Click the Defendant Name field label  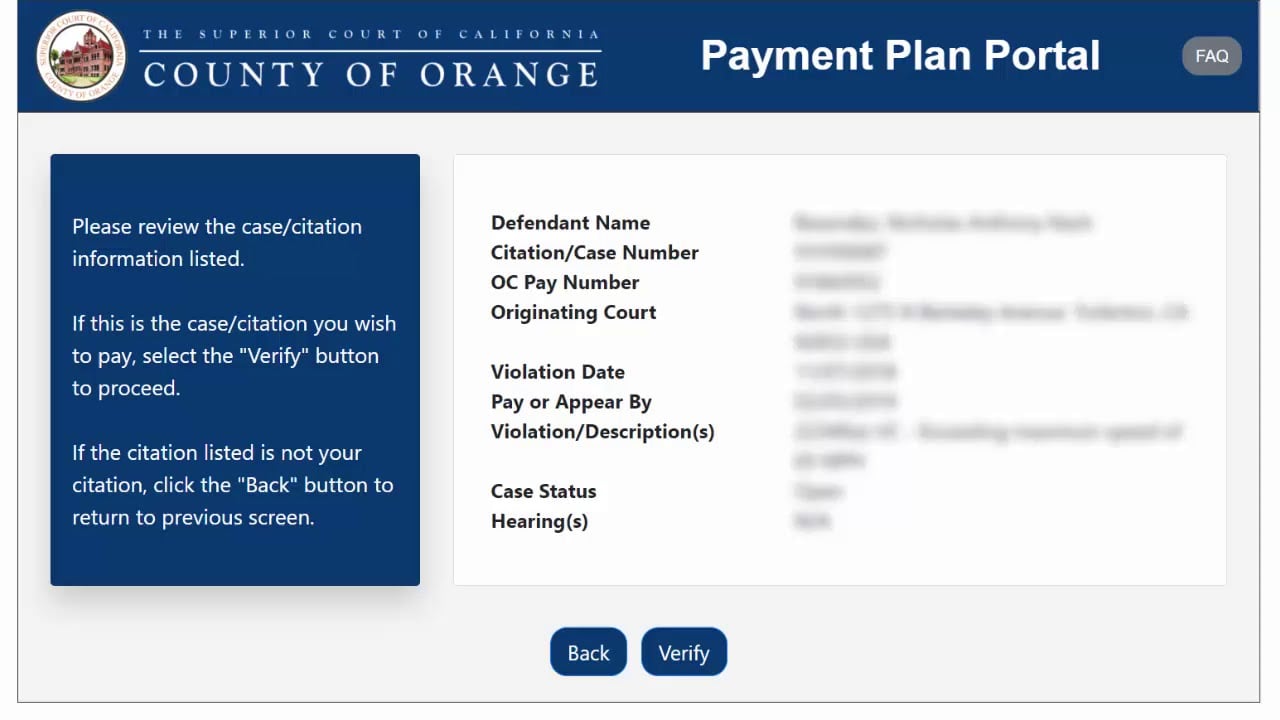[x=570, y=222]
